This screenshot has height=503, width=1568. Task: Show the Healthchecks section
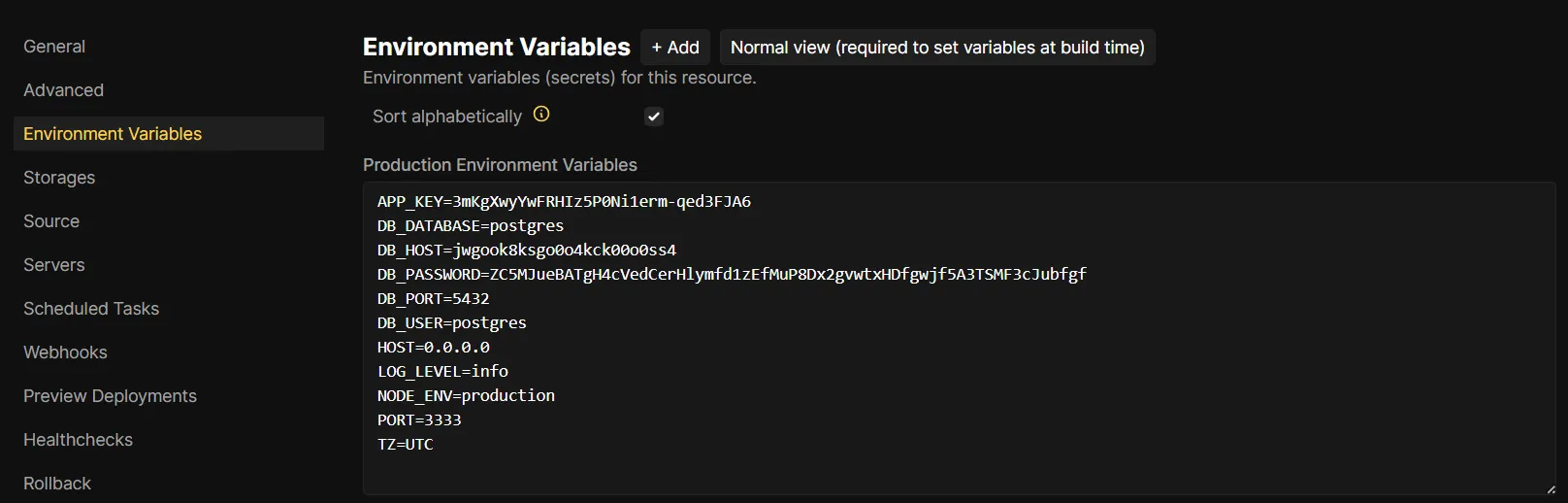point(78,440)
